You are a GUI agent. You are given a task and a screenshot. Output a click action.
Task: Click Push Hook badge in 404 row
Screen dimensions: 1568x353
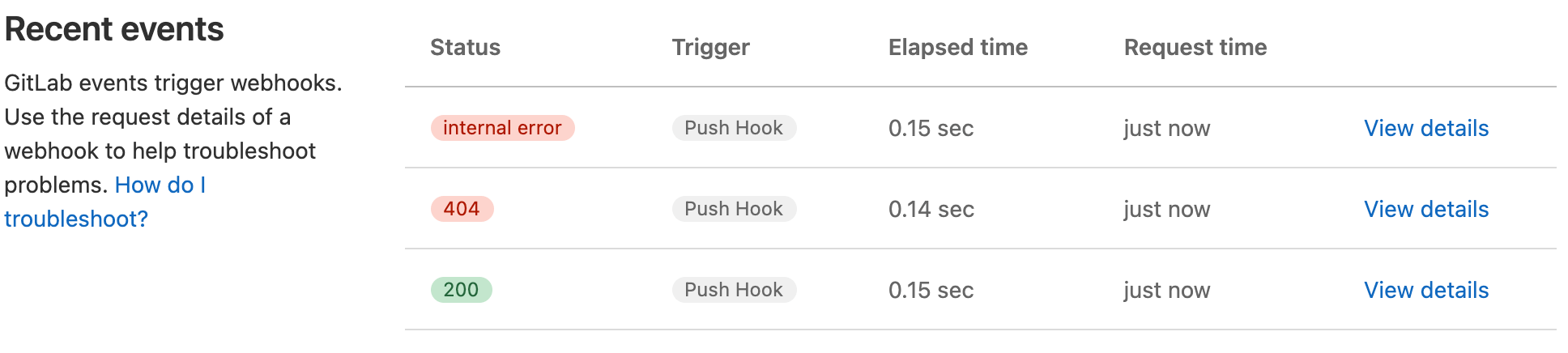pos(734,209)
